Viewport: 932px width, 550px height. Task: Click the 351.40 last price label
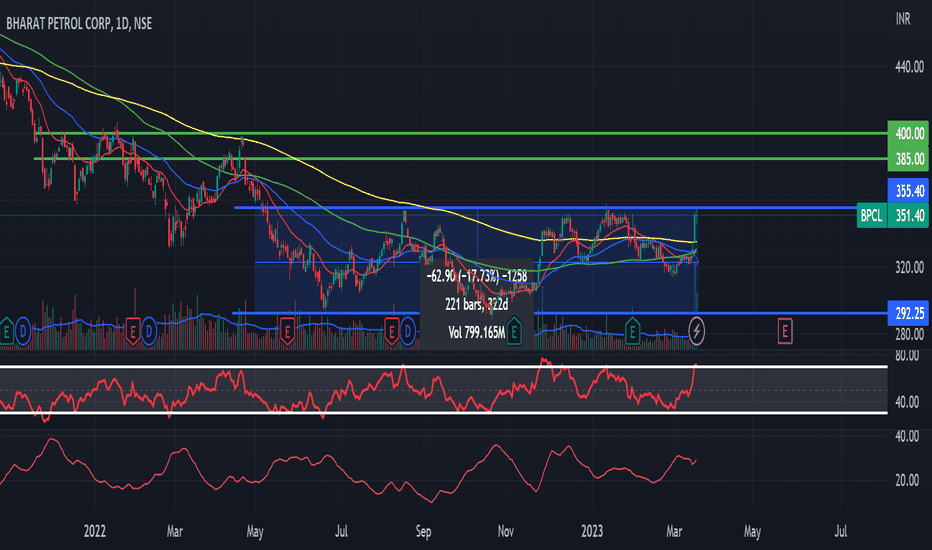pyautogui.click(x=908, y=215)
